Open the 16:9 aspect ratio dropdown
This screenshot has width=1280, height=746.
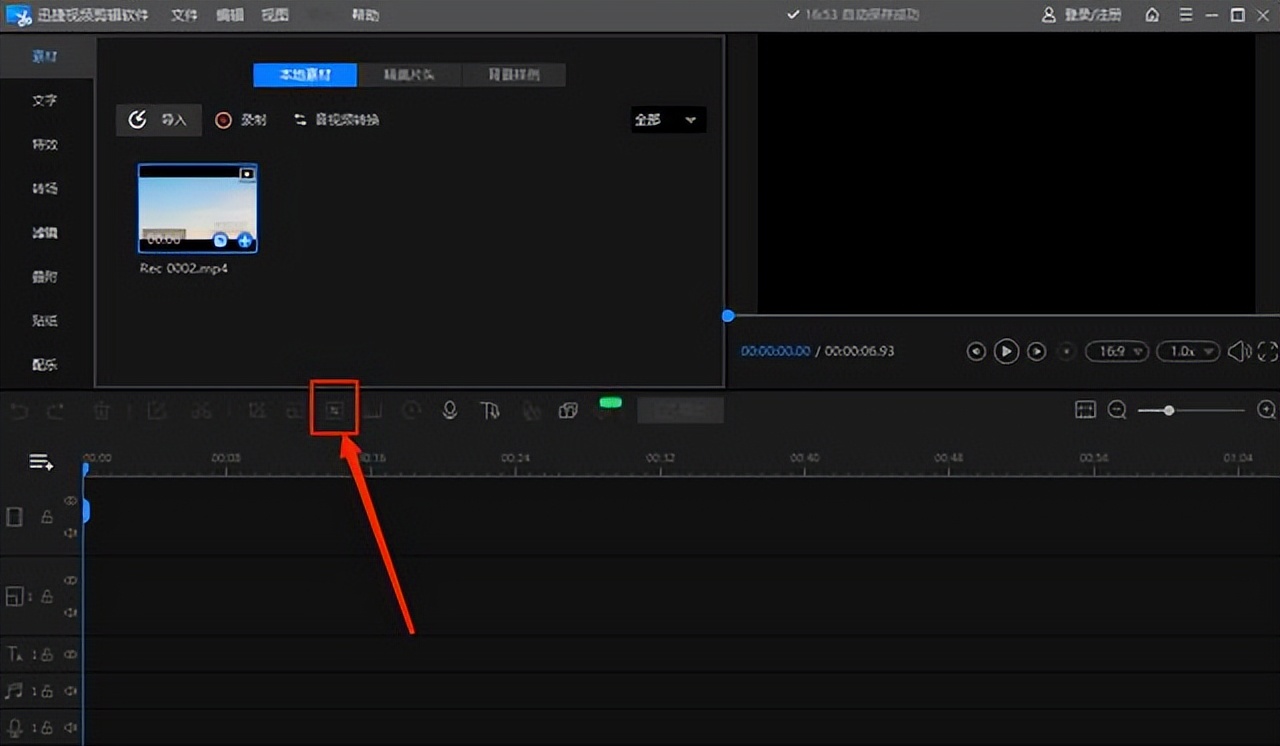[1116, 351]
